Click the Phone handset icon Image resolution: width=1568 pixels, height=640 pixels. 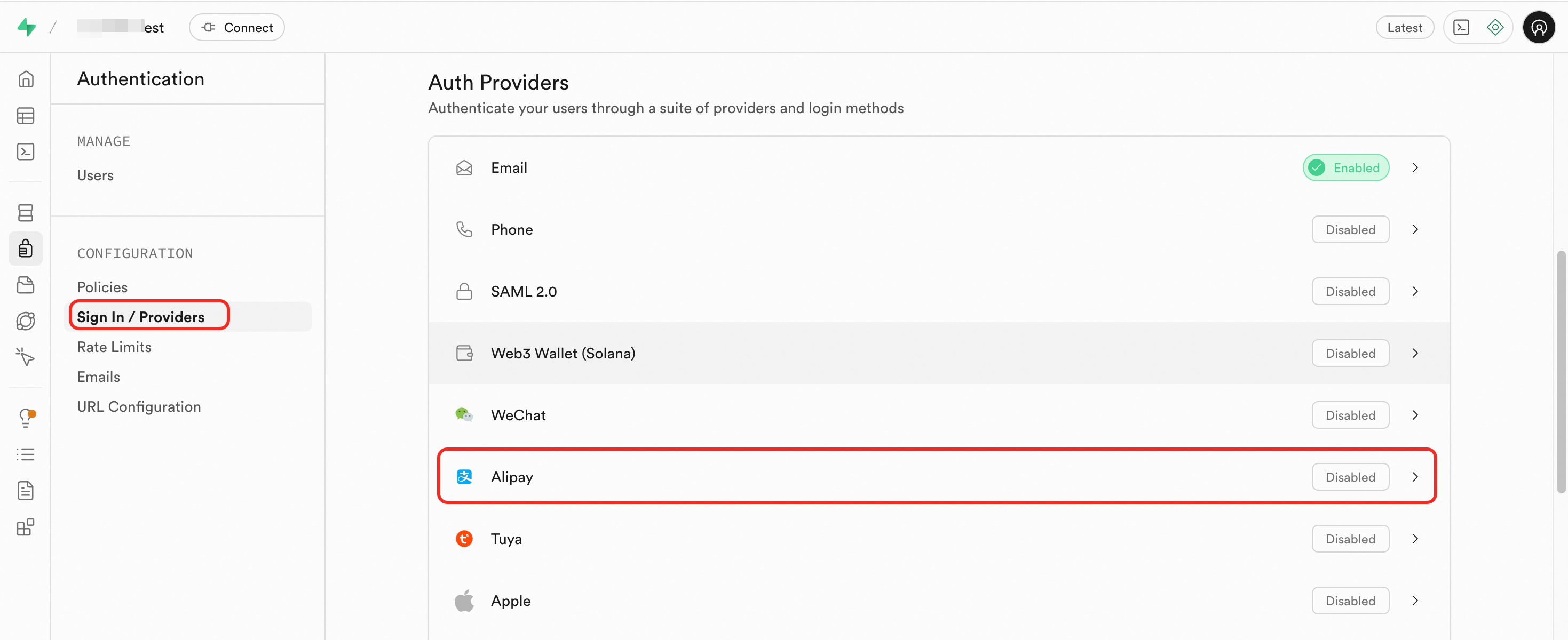click(464, 229)
